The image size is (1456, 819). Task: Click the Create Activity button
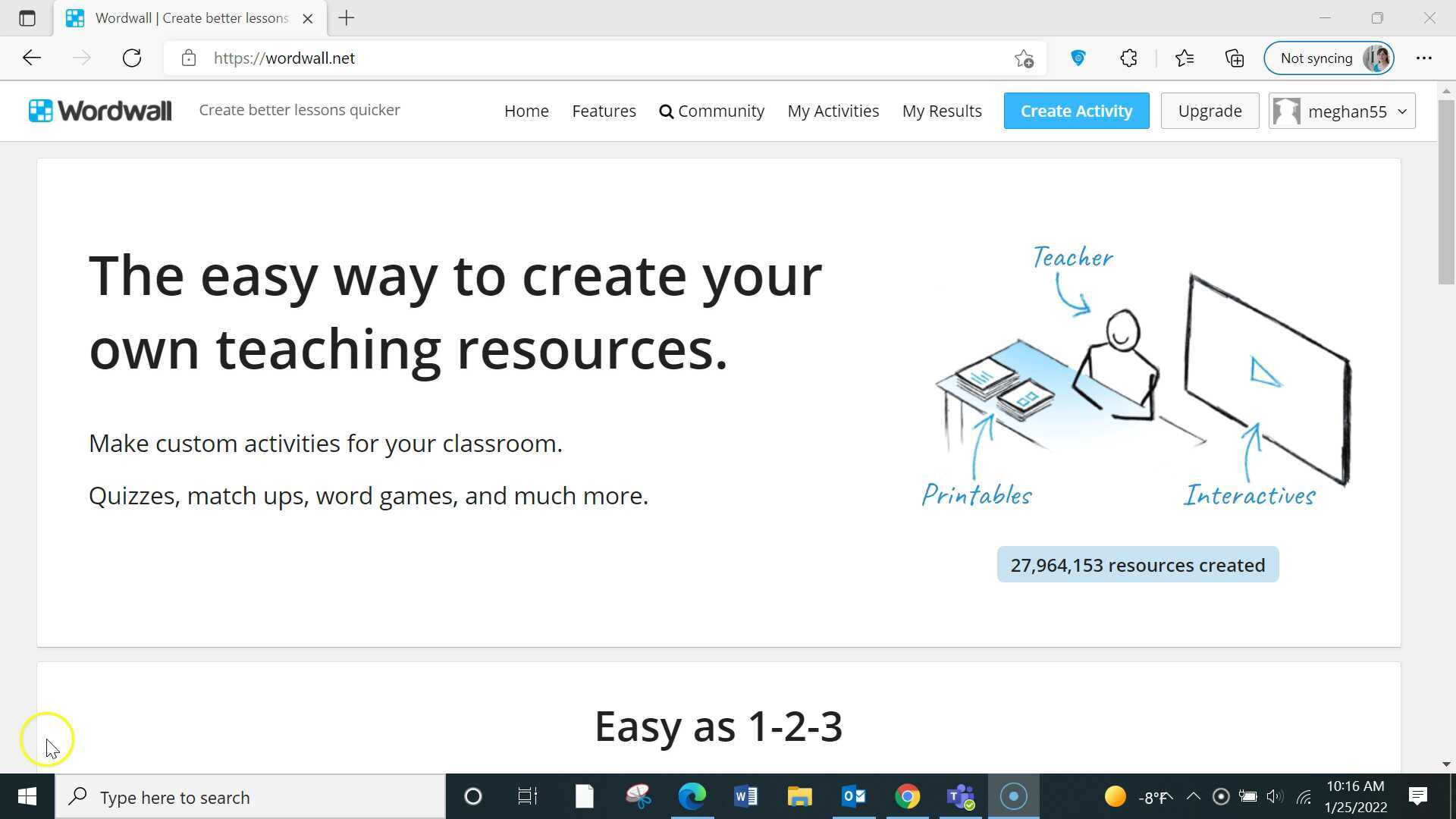1076,111
